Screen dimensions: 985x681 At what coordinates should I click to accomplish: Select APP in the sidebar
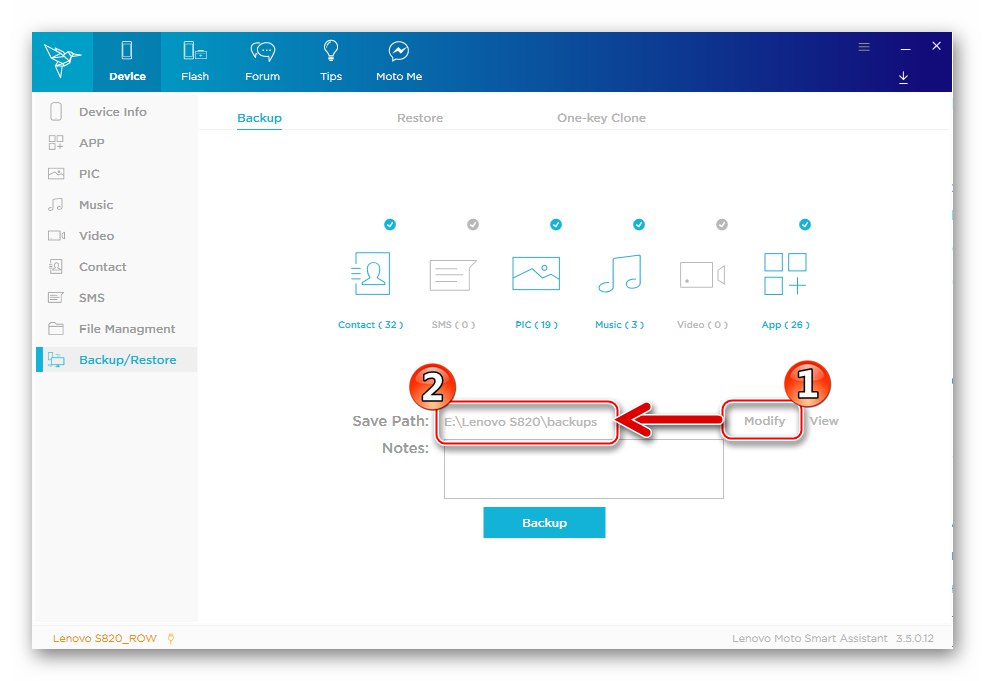point(117,143)
